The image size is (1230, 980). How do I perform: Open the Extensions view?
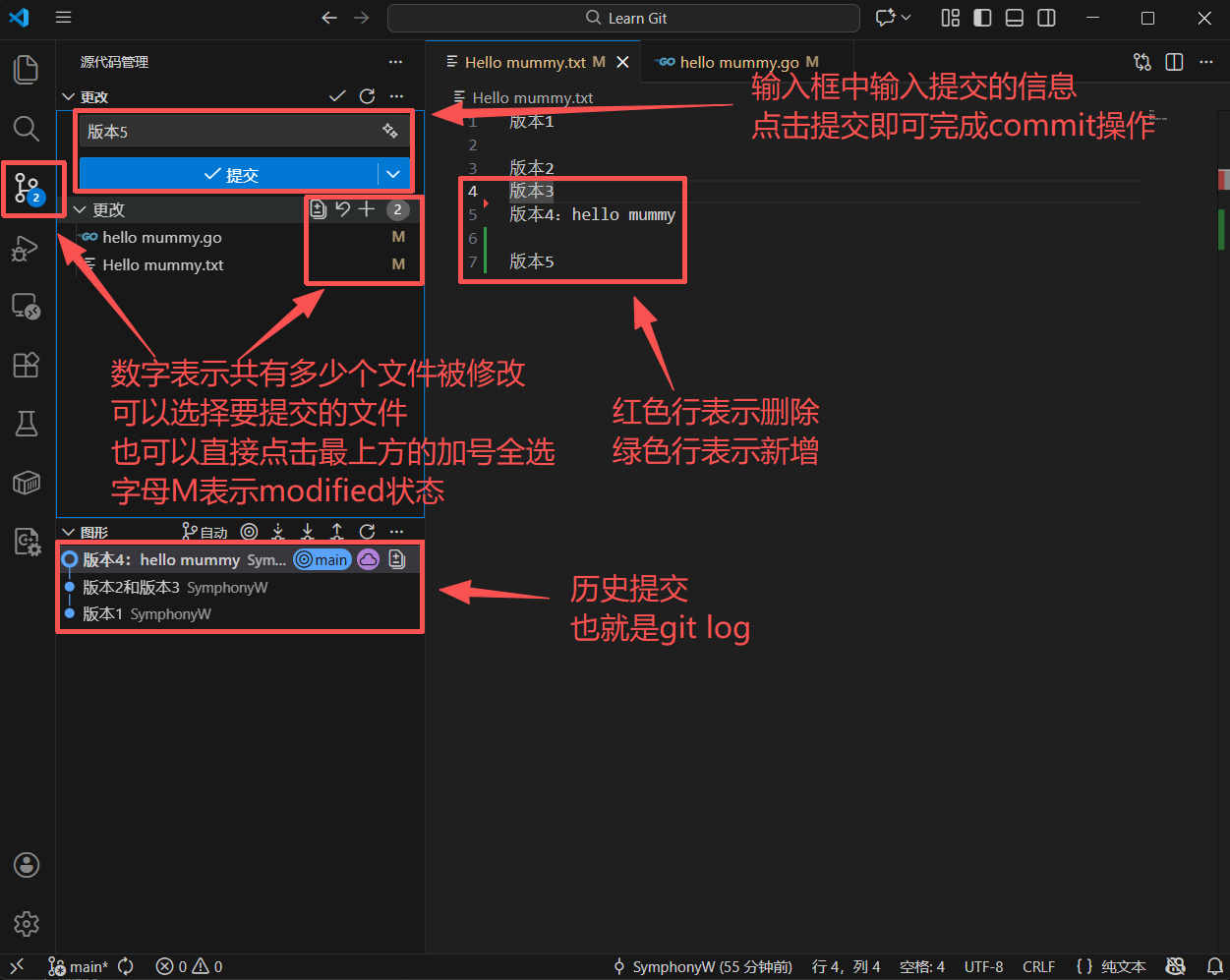click(x=27, y=365)
